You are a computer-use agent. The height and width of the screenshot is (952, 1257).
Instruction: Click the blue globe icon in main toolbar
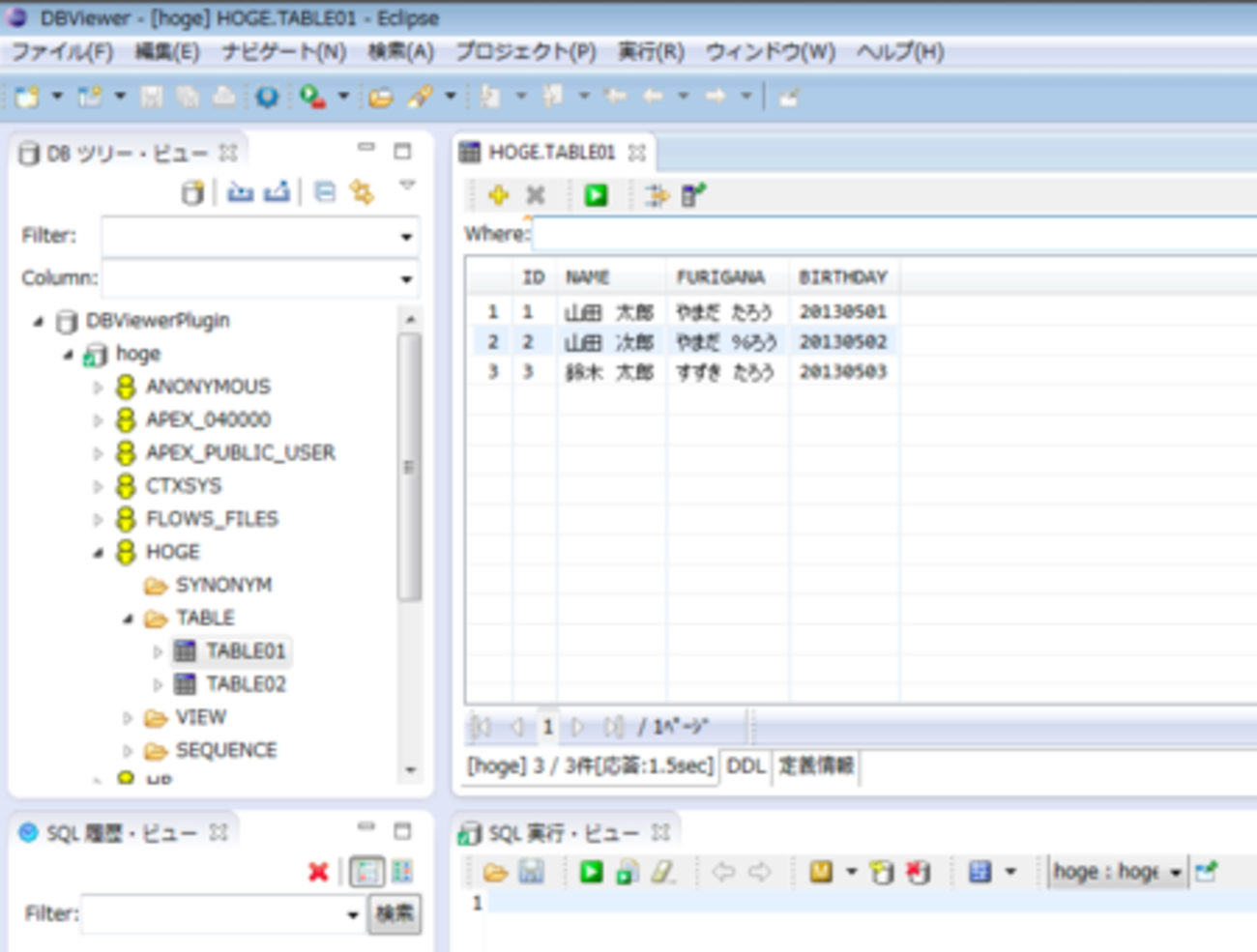tap(267, 97)
